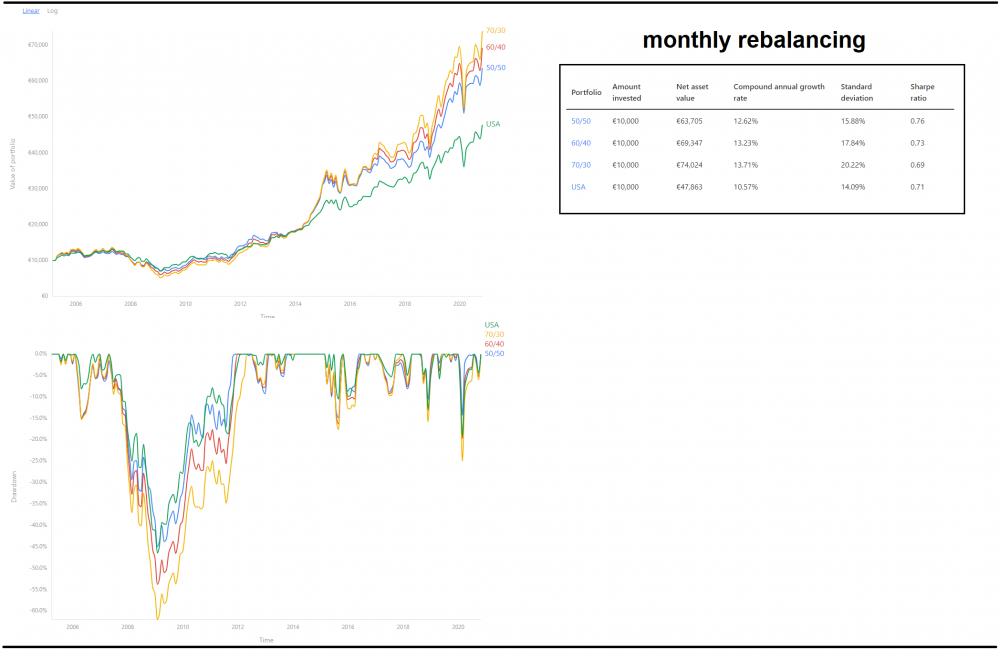Select the Linear scale option

(29, 11)
